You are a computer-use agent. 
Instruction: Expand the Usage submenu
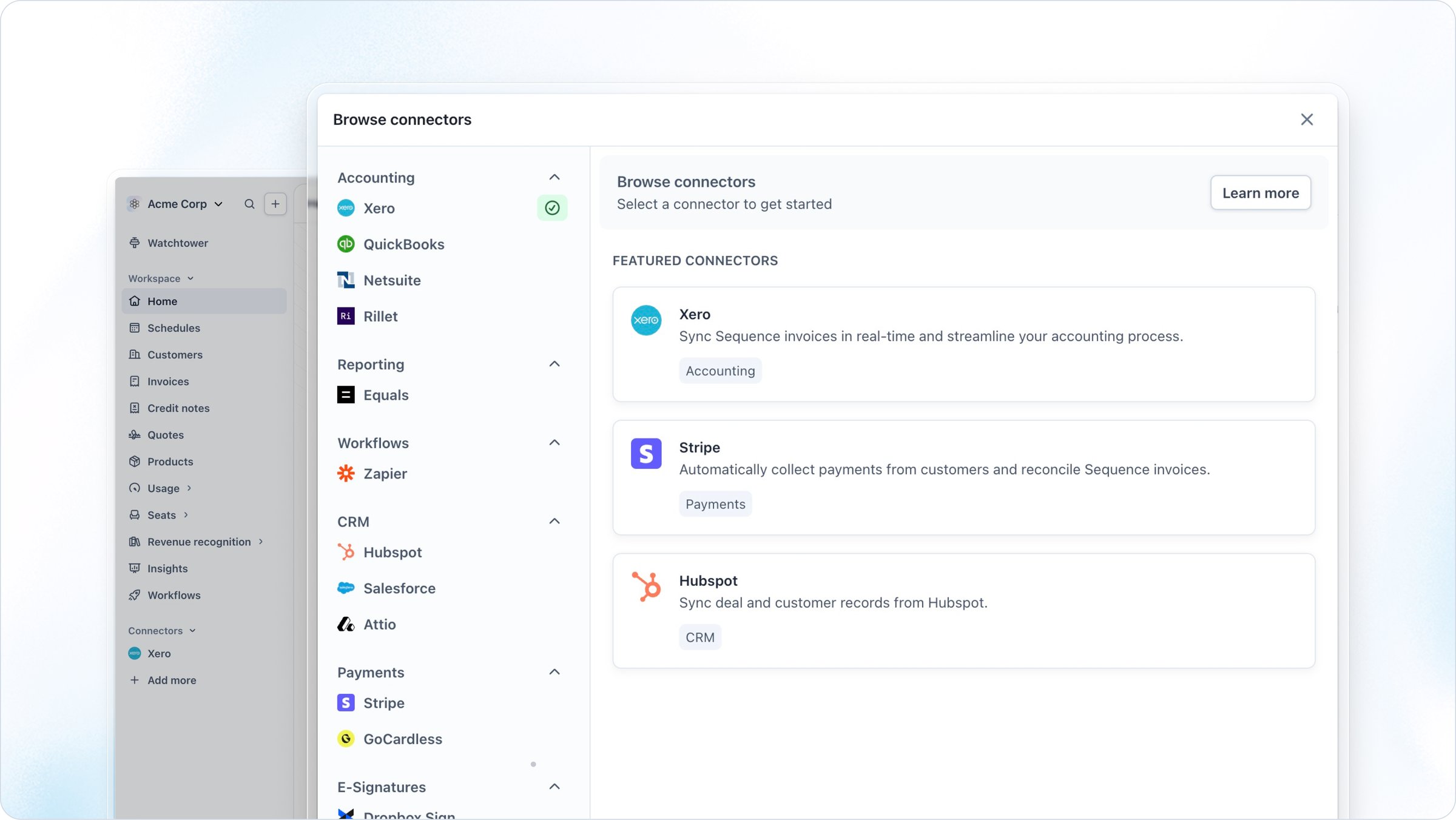click(x=189, y=488)
